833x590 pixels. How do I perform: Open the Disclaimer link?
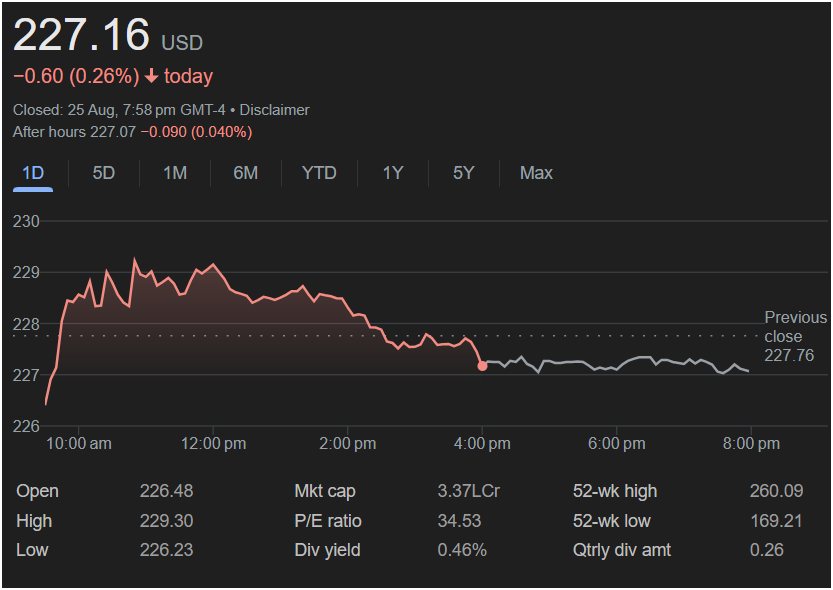[x=275, y=110]
